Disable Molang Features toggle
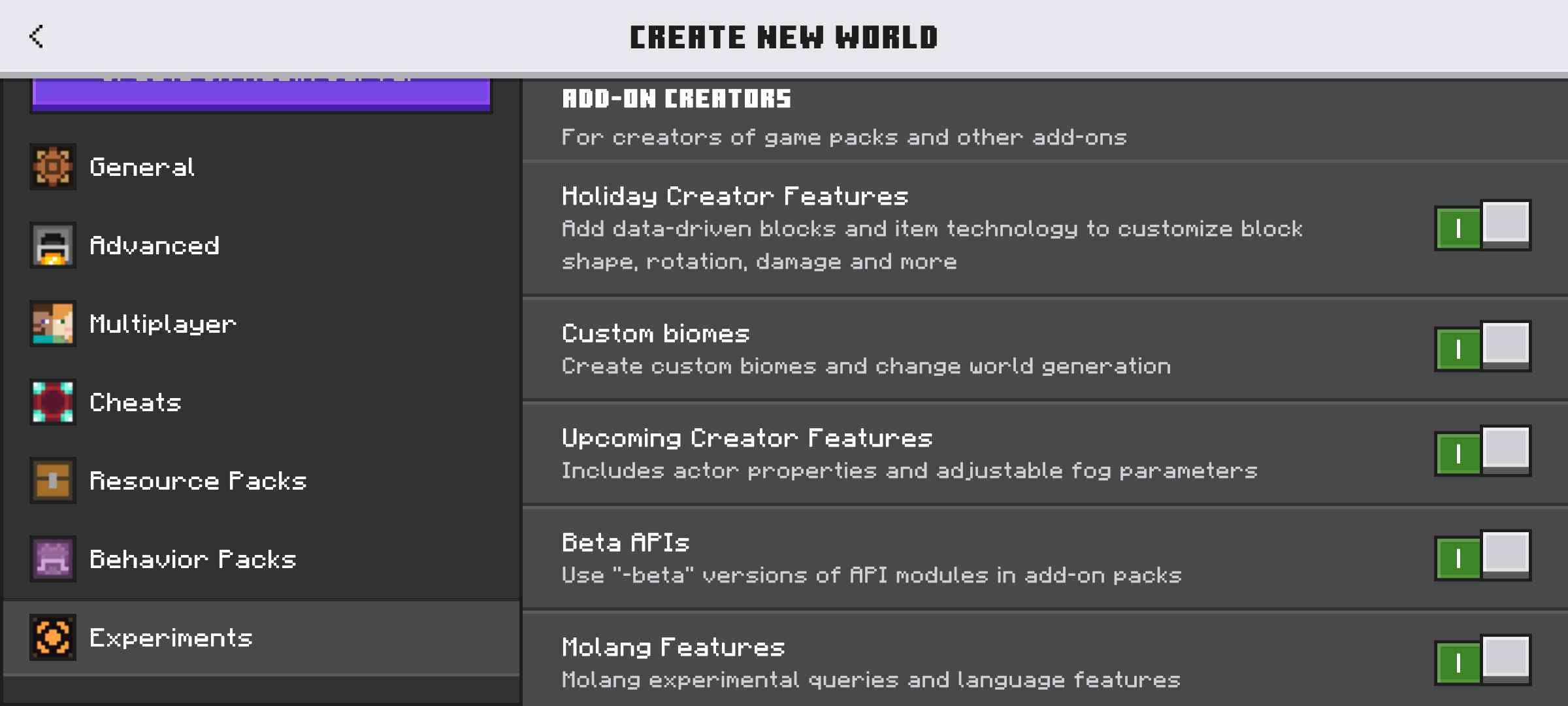Image resolution: width=1568 pixels, height=706 pixels. coord(1482,660)
